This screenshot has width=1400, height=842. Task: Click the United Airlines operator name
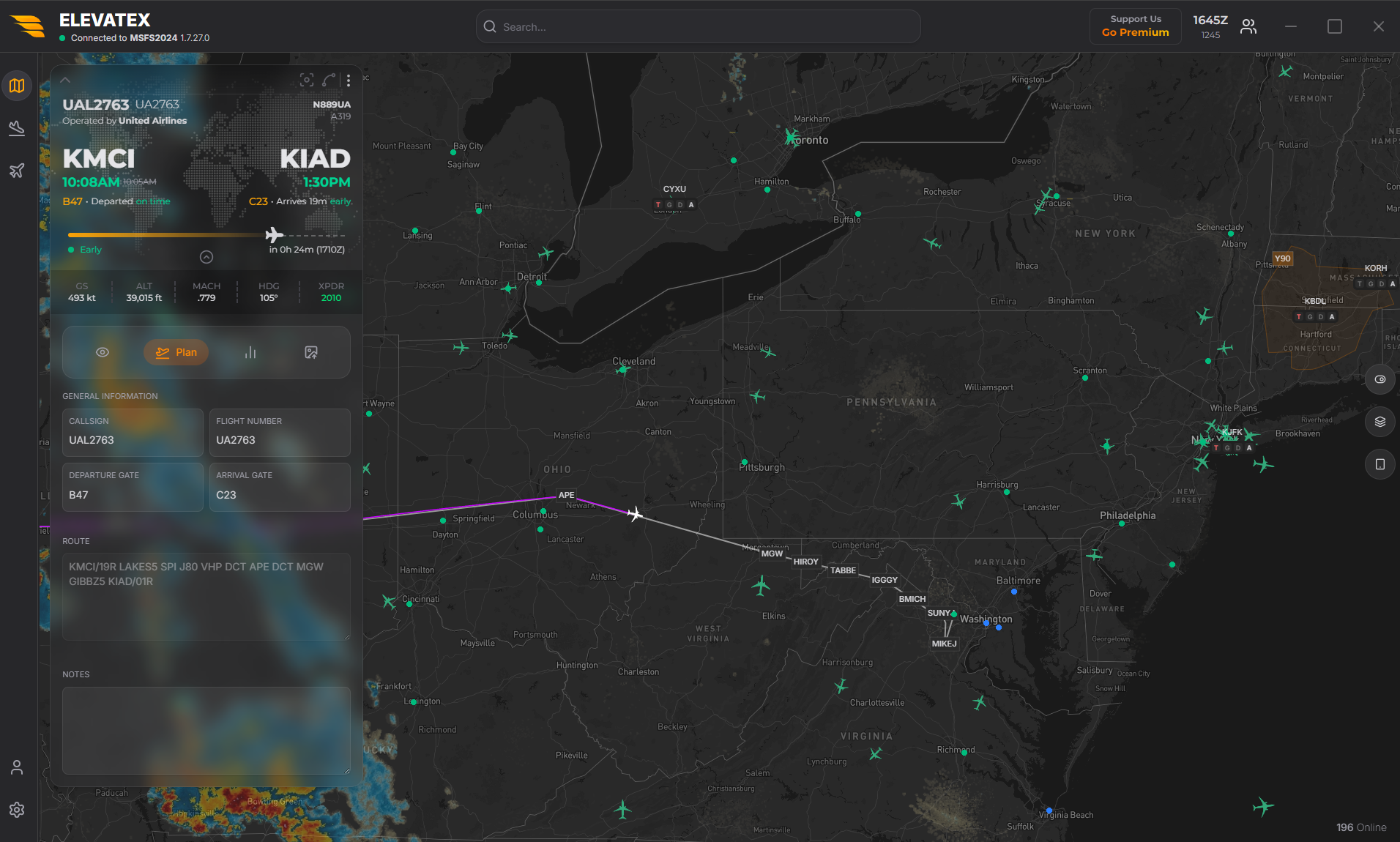tap(152, 121)
